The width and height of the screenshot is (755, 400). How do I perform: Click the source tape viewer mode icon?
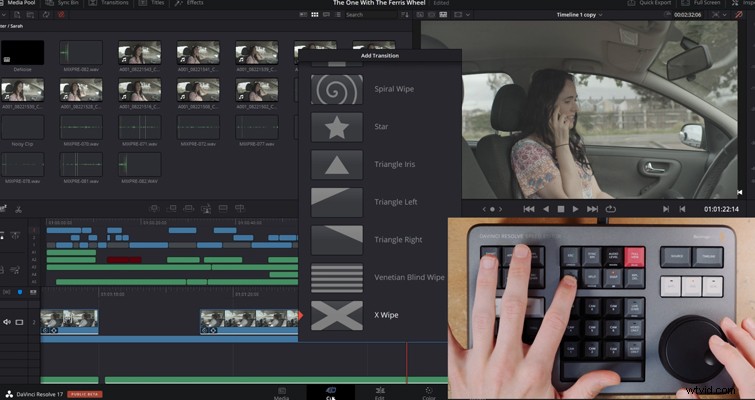431,15
